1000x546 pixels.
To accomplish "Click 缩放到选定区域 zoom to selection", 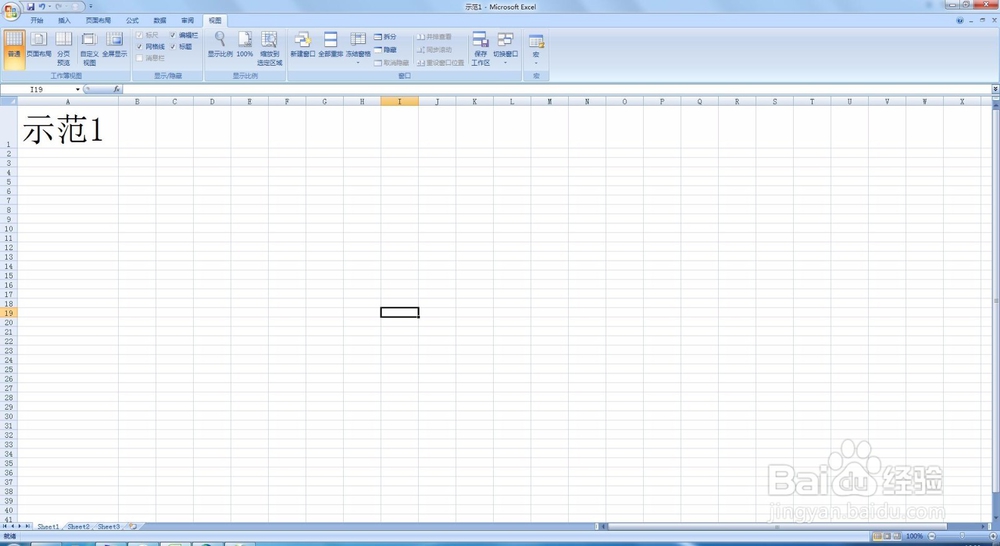I will click(x=269, y=48).
